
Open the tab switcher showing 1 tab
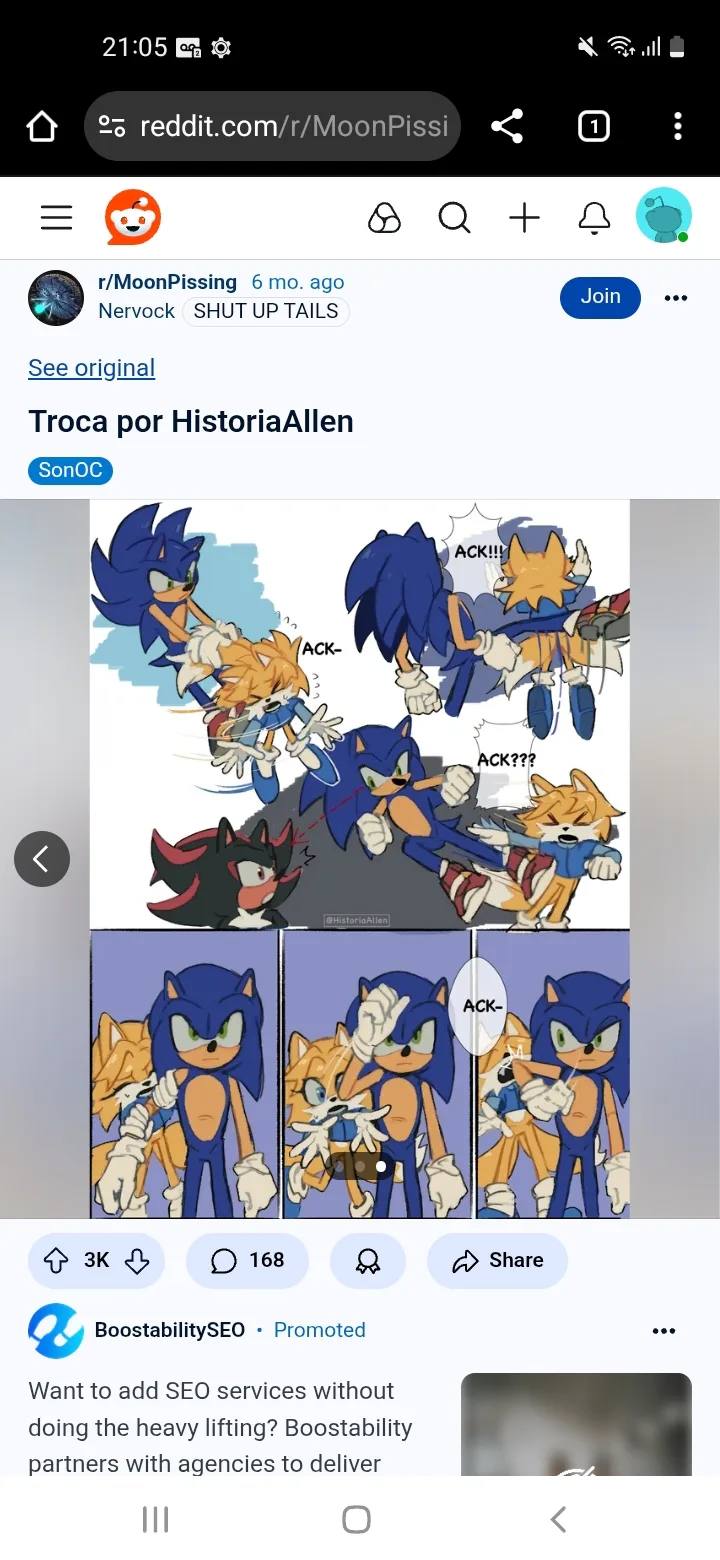[x=594, y=126]
